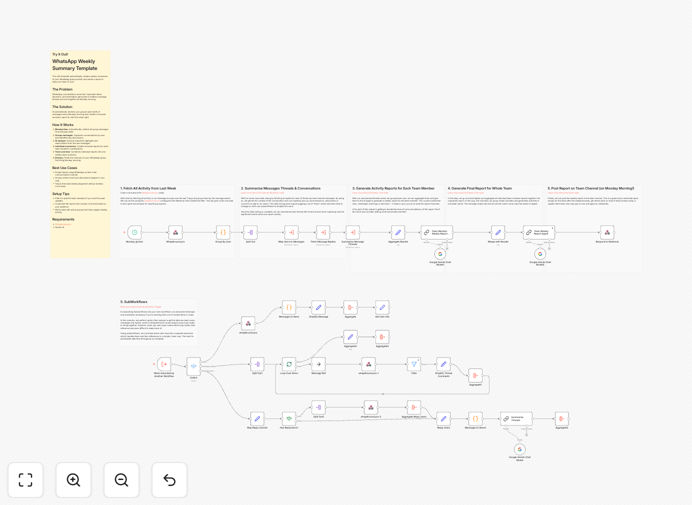The image size is (692, 505).
Task: Click "Requirements" heading in yellow note
Action: click(63, 219)
